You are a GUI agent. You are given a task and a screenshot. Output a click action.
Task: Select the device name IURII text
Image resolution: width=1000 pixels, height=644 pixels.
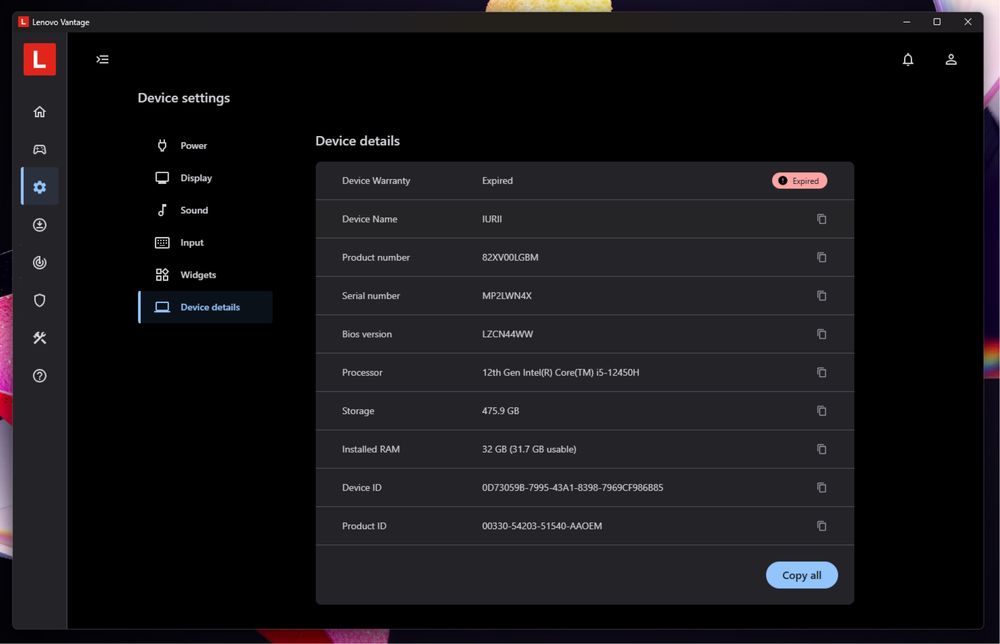(492, 219)
